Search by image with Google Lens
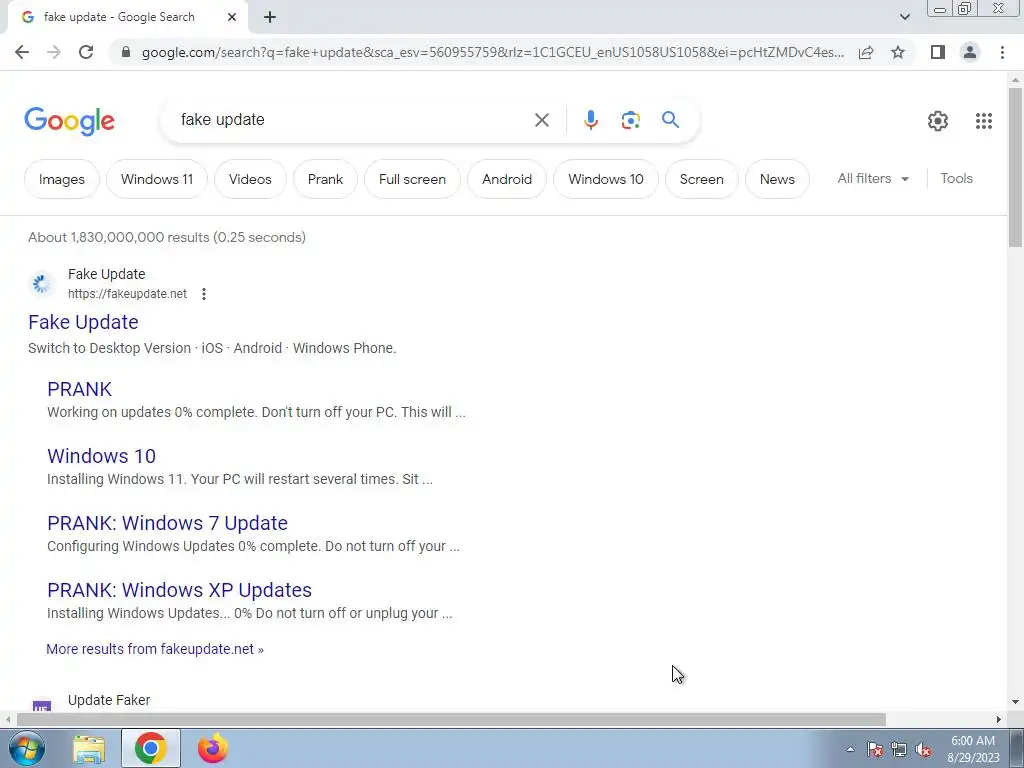The width and height of the screenshot is (1024, 768). (630, 120)
